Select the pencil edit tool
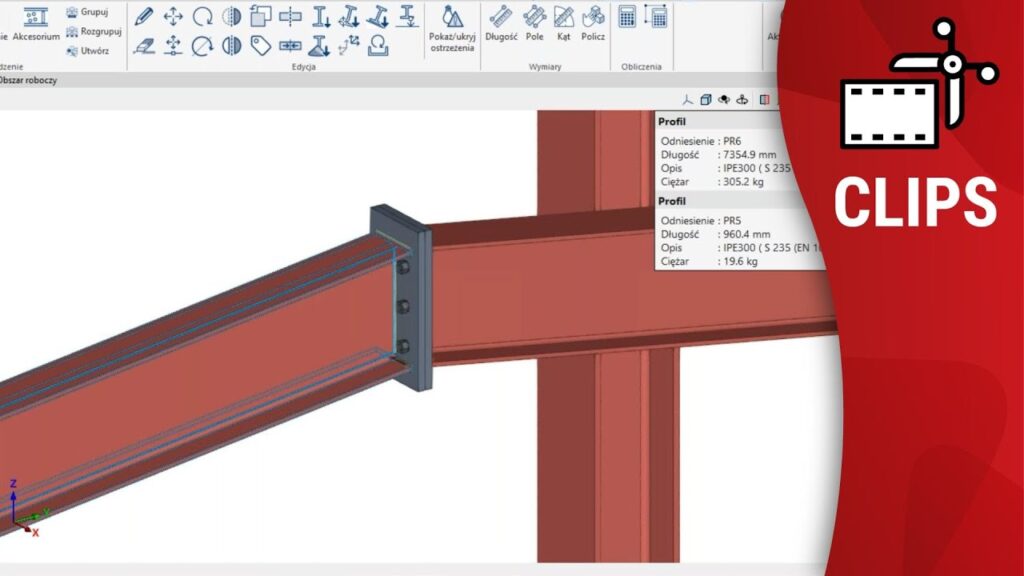1024x576 pixels. (144, 16)
